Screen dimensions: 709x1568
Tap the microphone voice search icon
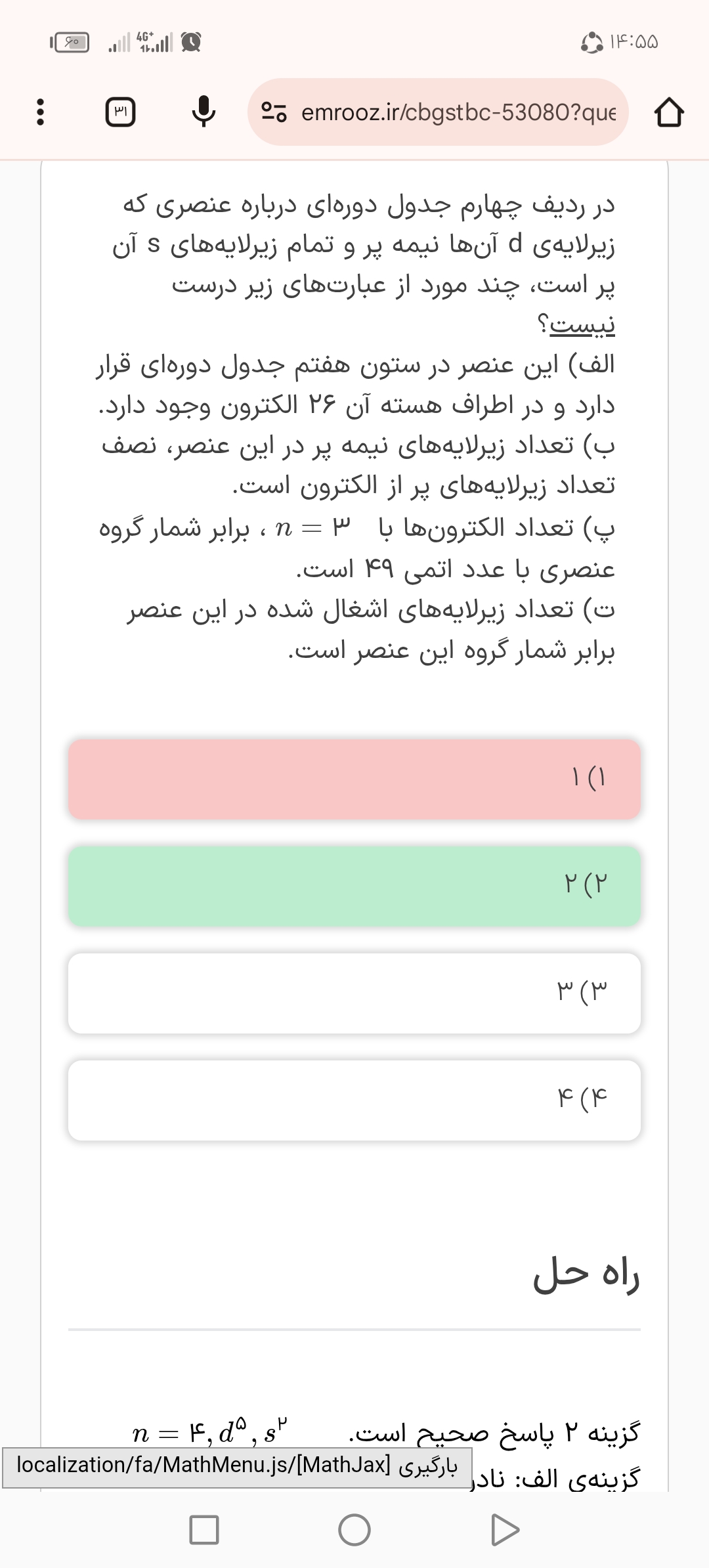coord(204,112)
